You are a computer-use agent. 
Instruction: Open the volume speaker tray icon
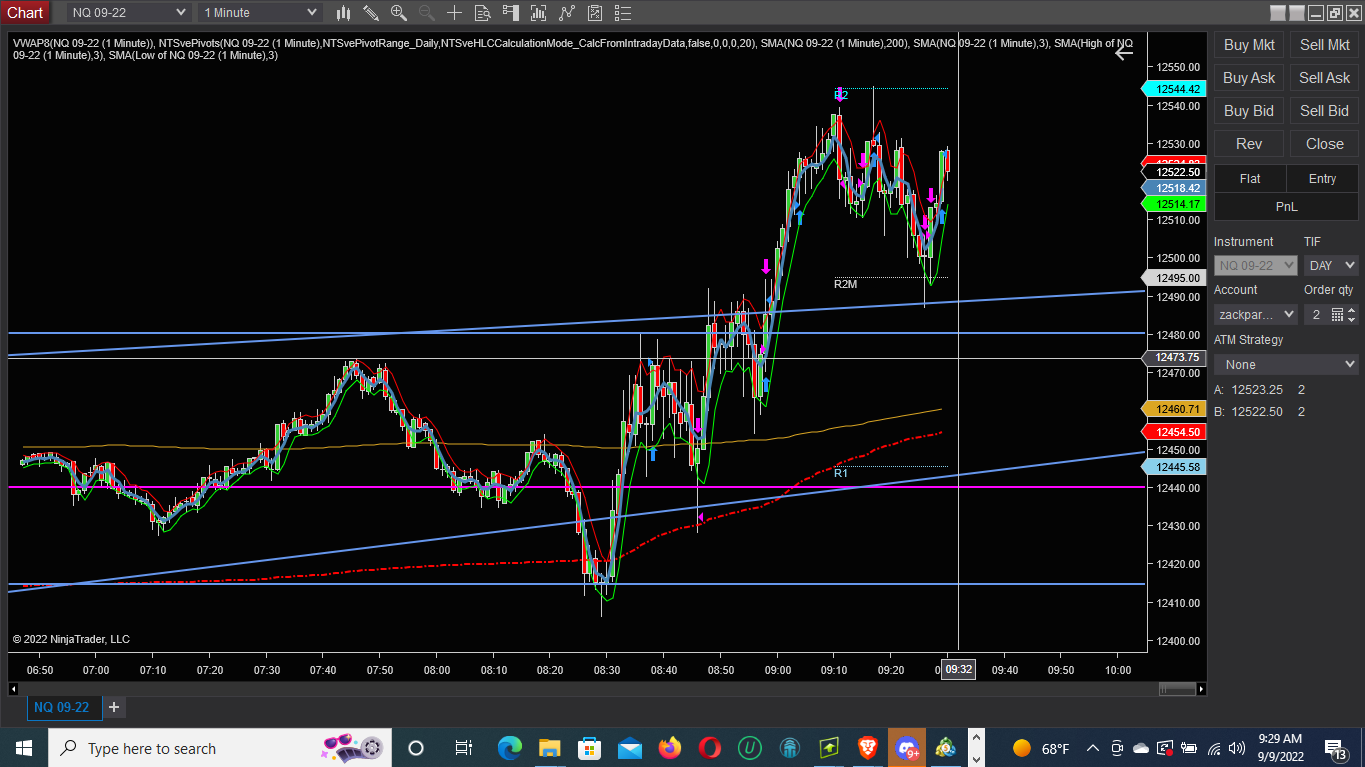pos(1236,748)
